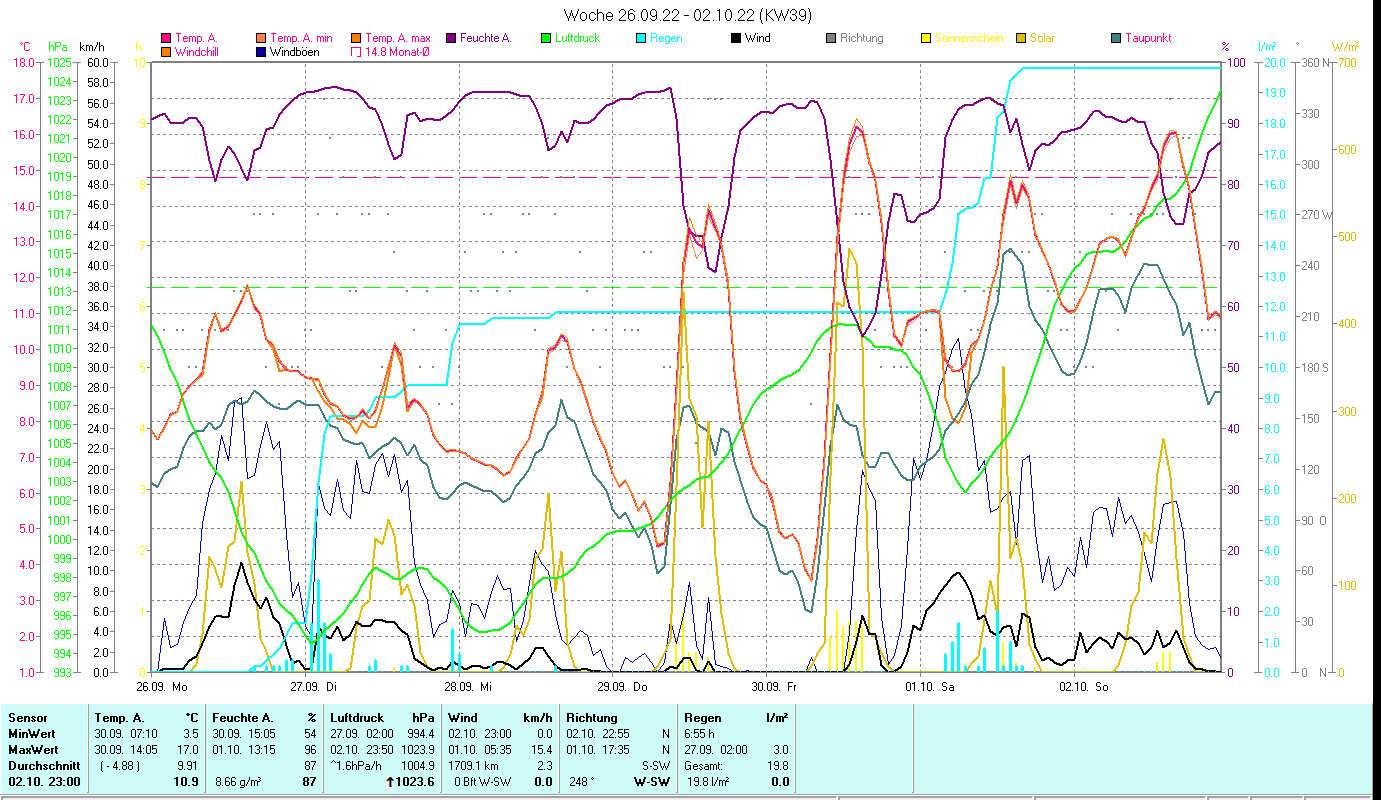This screenshot has height=800, width=1381.
Task: Click the '30.09. Fr' date label
Action: (774, 687)
